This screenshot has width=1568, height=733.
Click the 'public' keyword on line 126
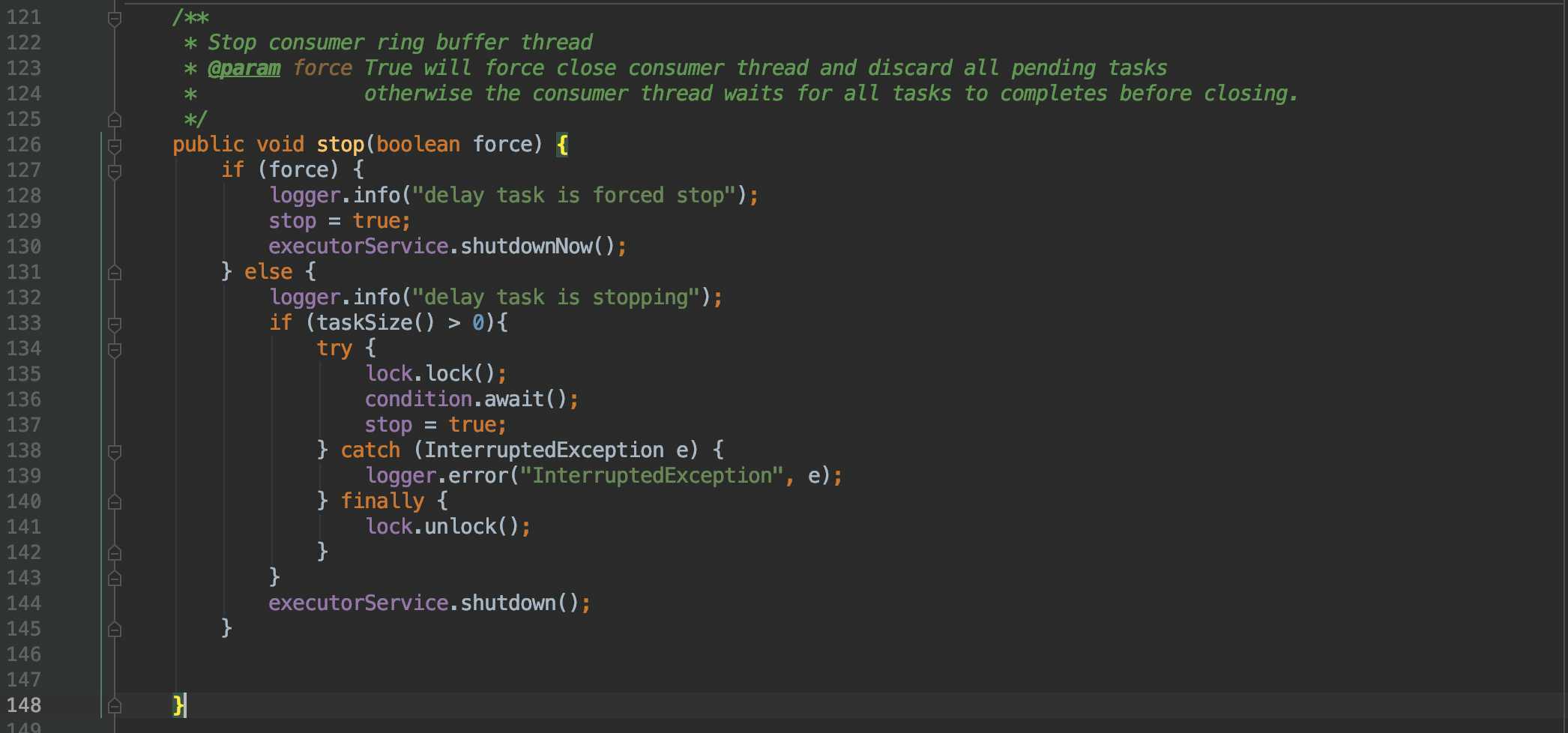pyautogui.click(x=208, y=145)
